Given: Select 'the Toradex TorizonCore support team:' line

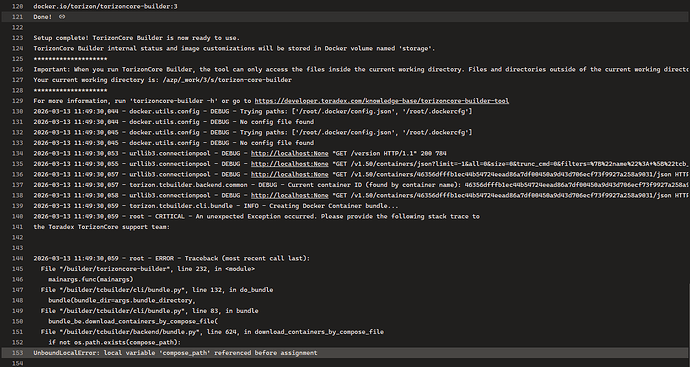Looking at the screenshot, I should 102,227.
